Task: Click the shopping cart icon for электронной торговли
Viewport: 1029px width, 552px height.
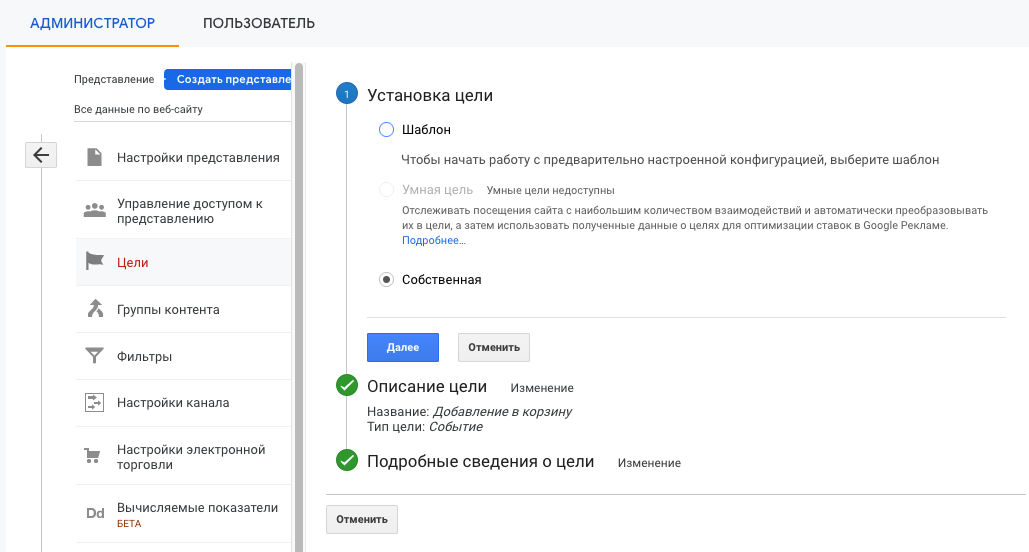Action: pyautogui.click(x=95, y=457)
